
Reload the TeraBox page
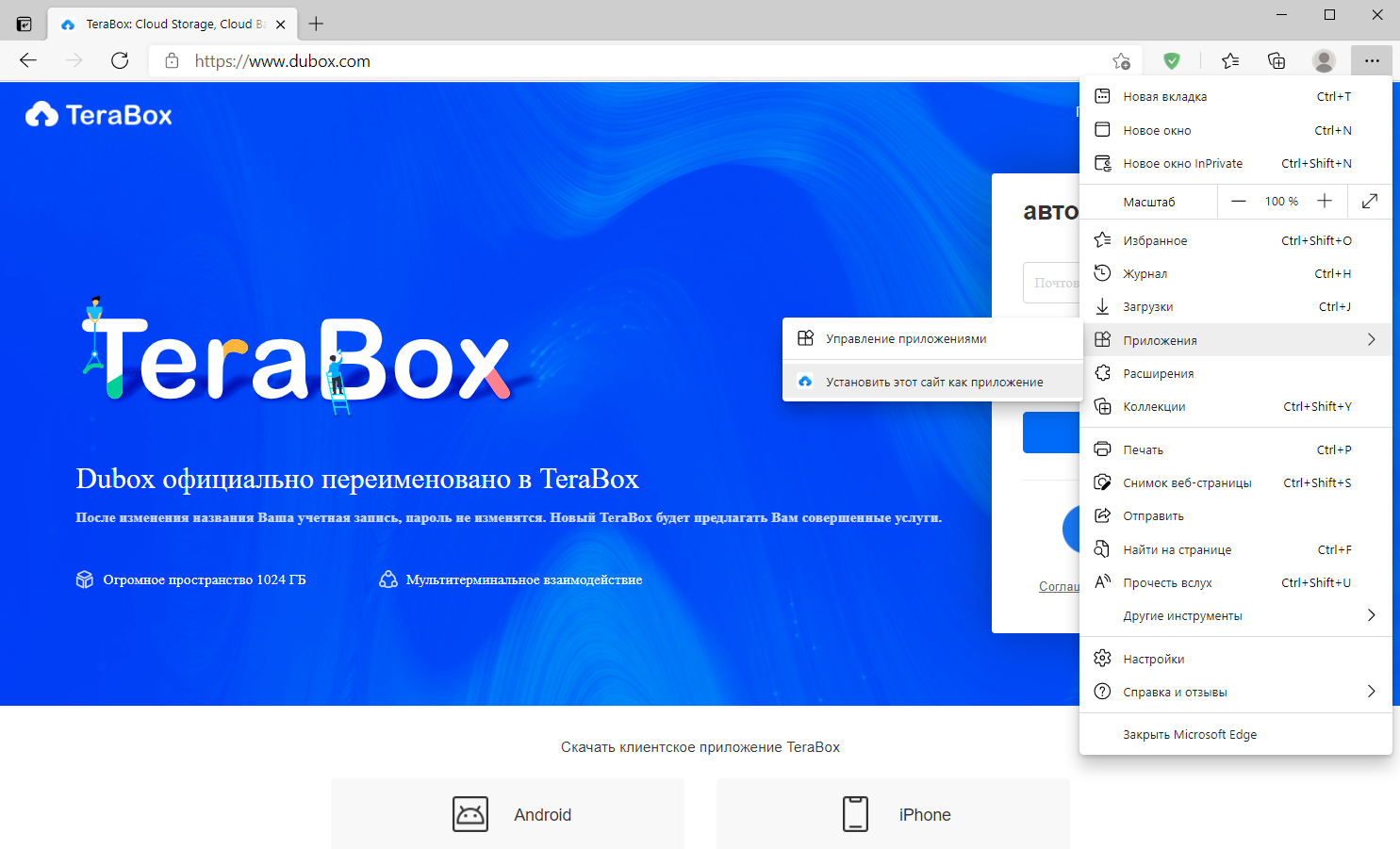click(x=120, y=61)
